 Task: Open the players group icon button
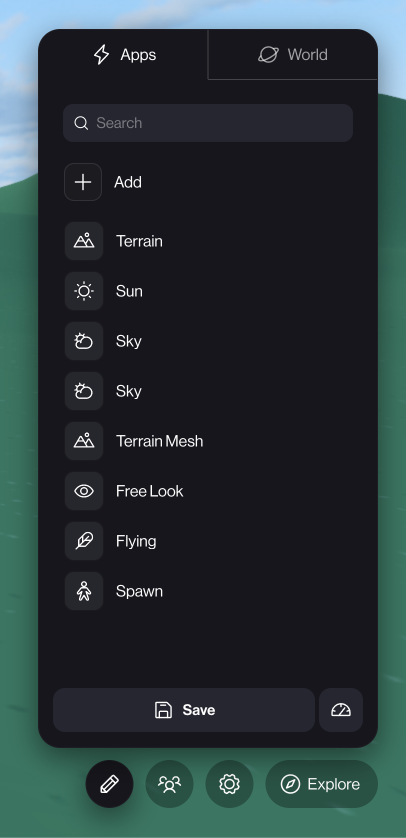click(x=169, y=784)
